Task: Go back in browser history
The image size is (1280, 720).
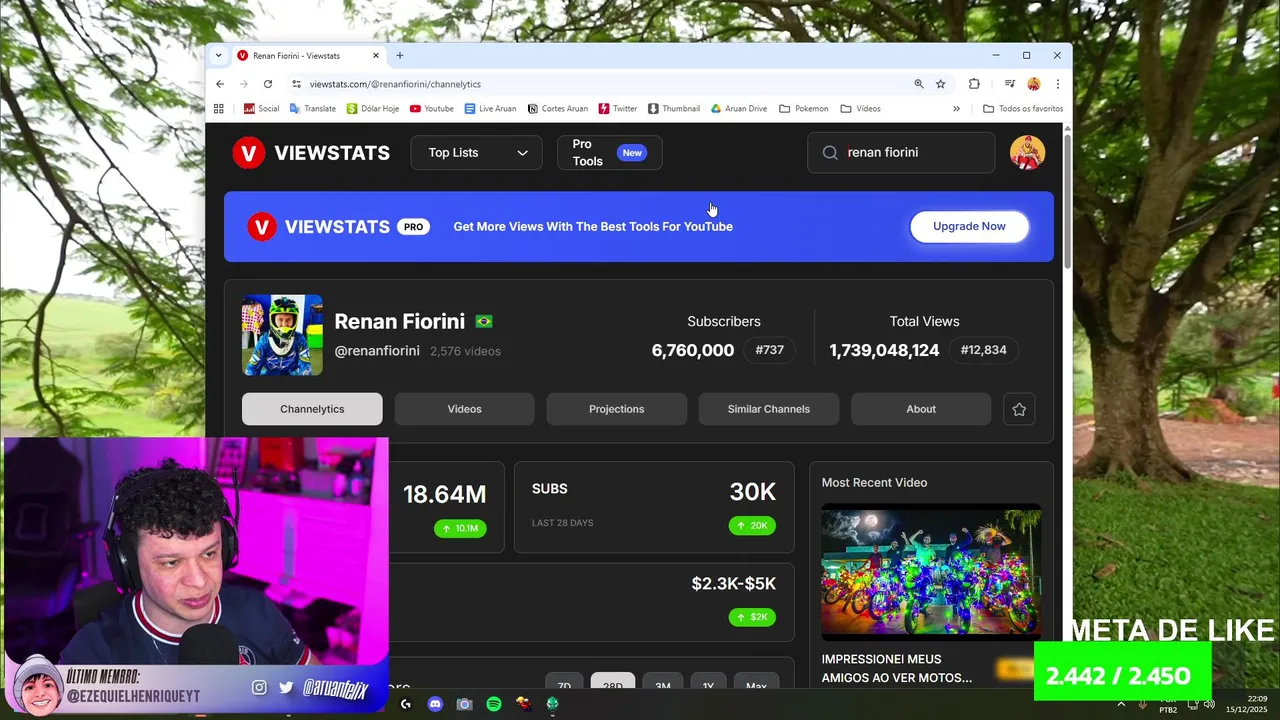Action: coord(220,84)
